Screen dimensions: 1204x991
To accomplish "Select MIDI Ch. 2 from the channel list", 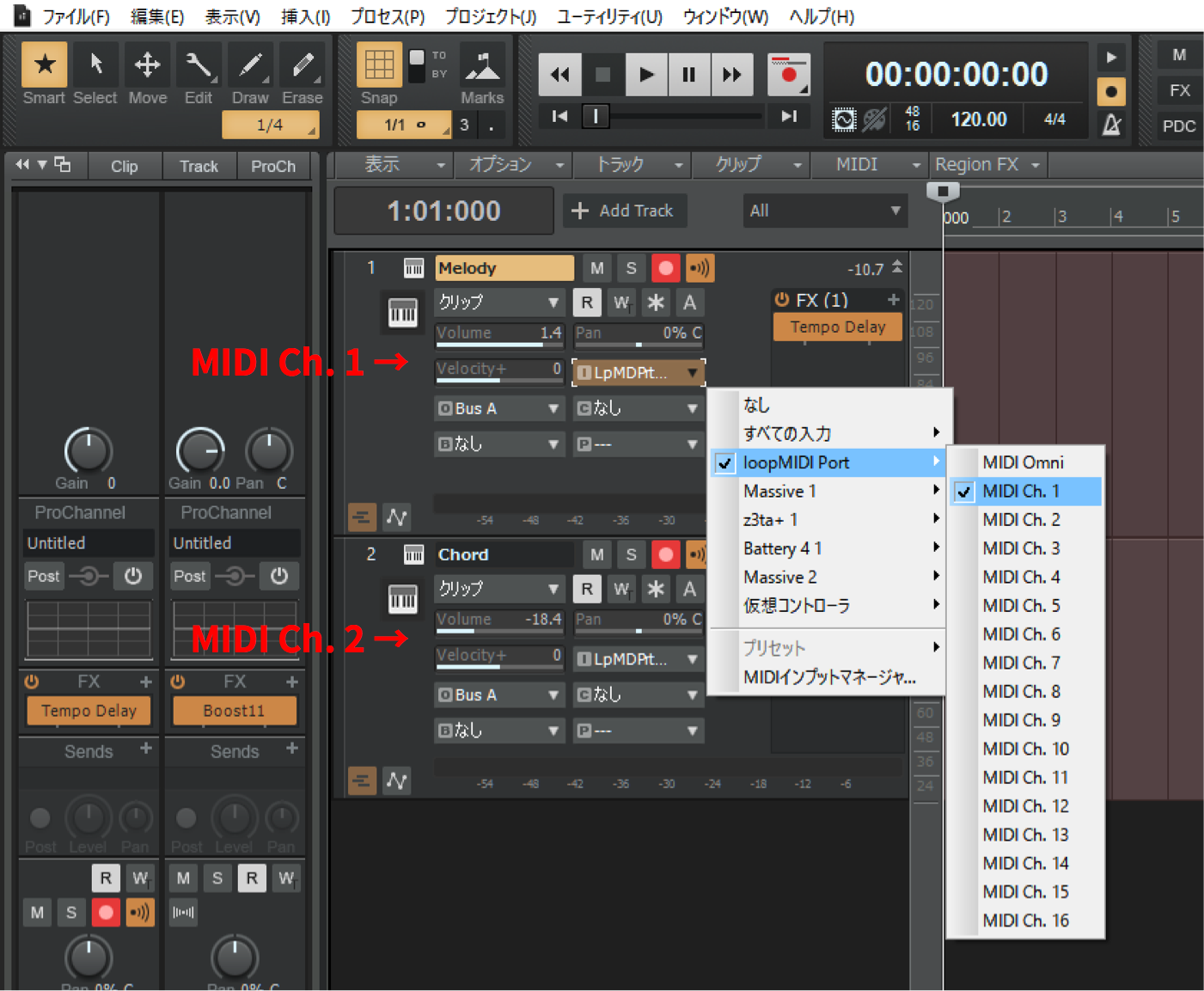I will (x=1022, y=519).
